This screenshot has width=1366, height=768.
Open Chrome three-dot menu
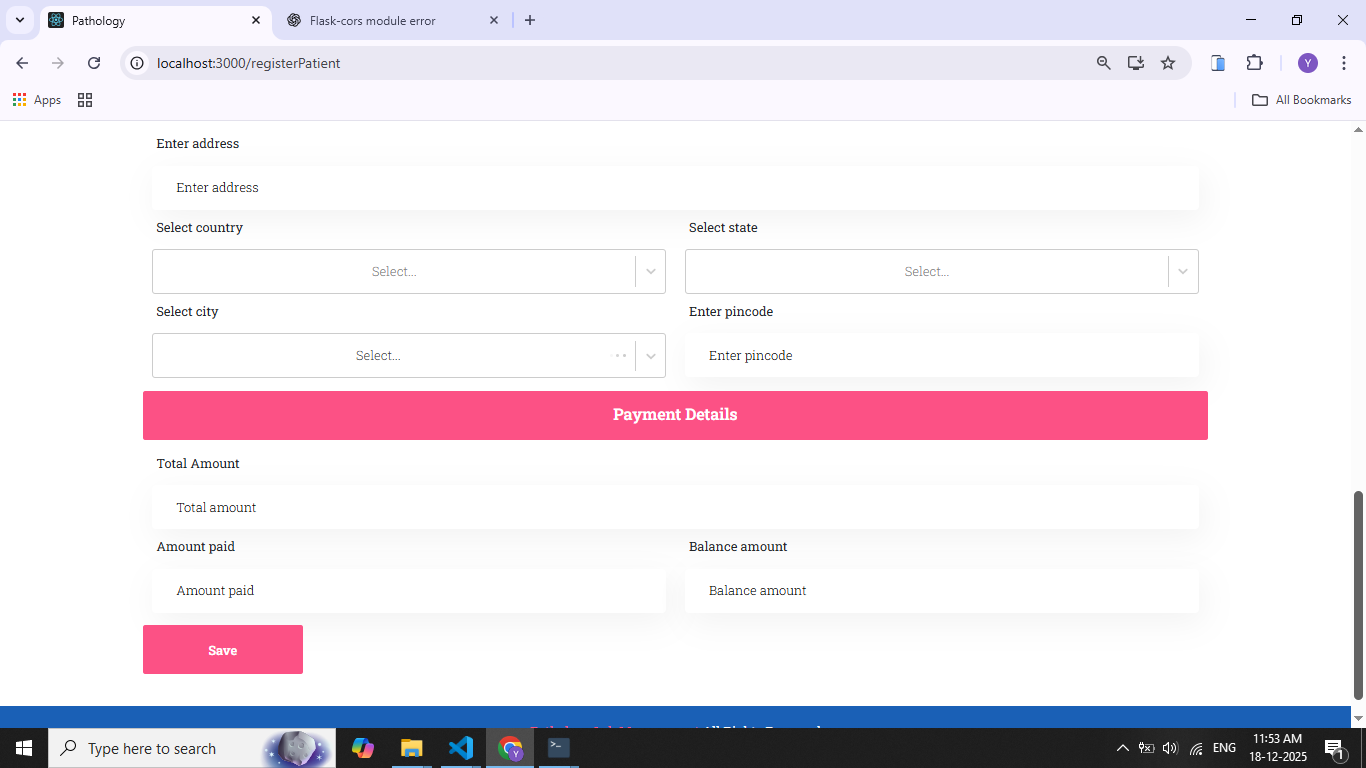click(1344, 63)
